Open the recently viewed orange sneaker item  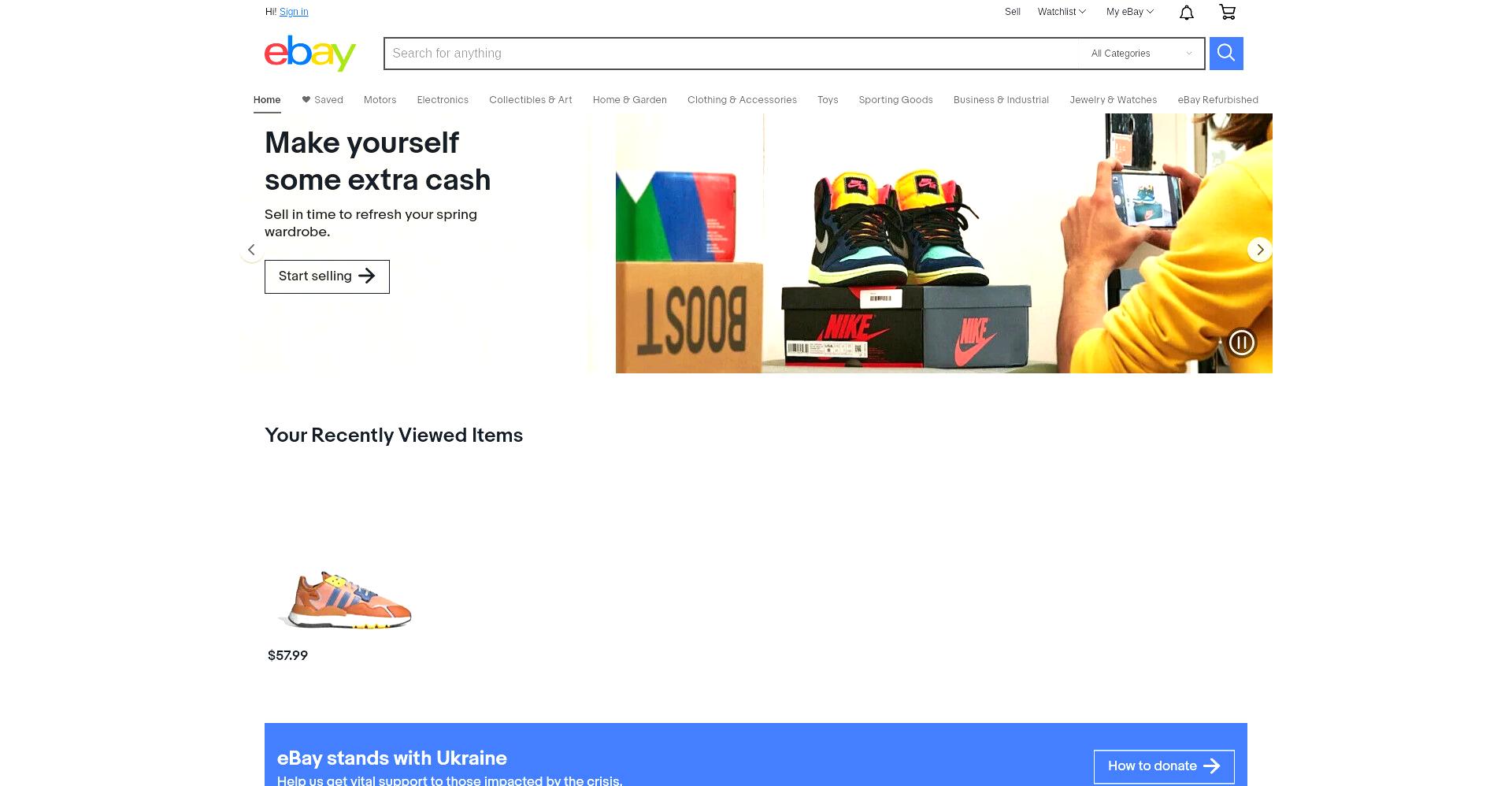pyautogui.click(x=345, y=599)
